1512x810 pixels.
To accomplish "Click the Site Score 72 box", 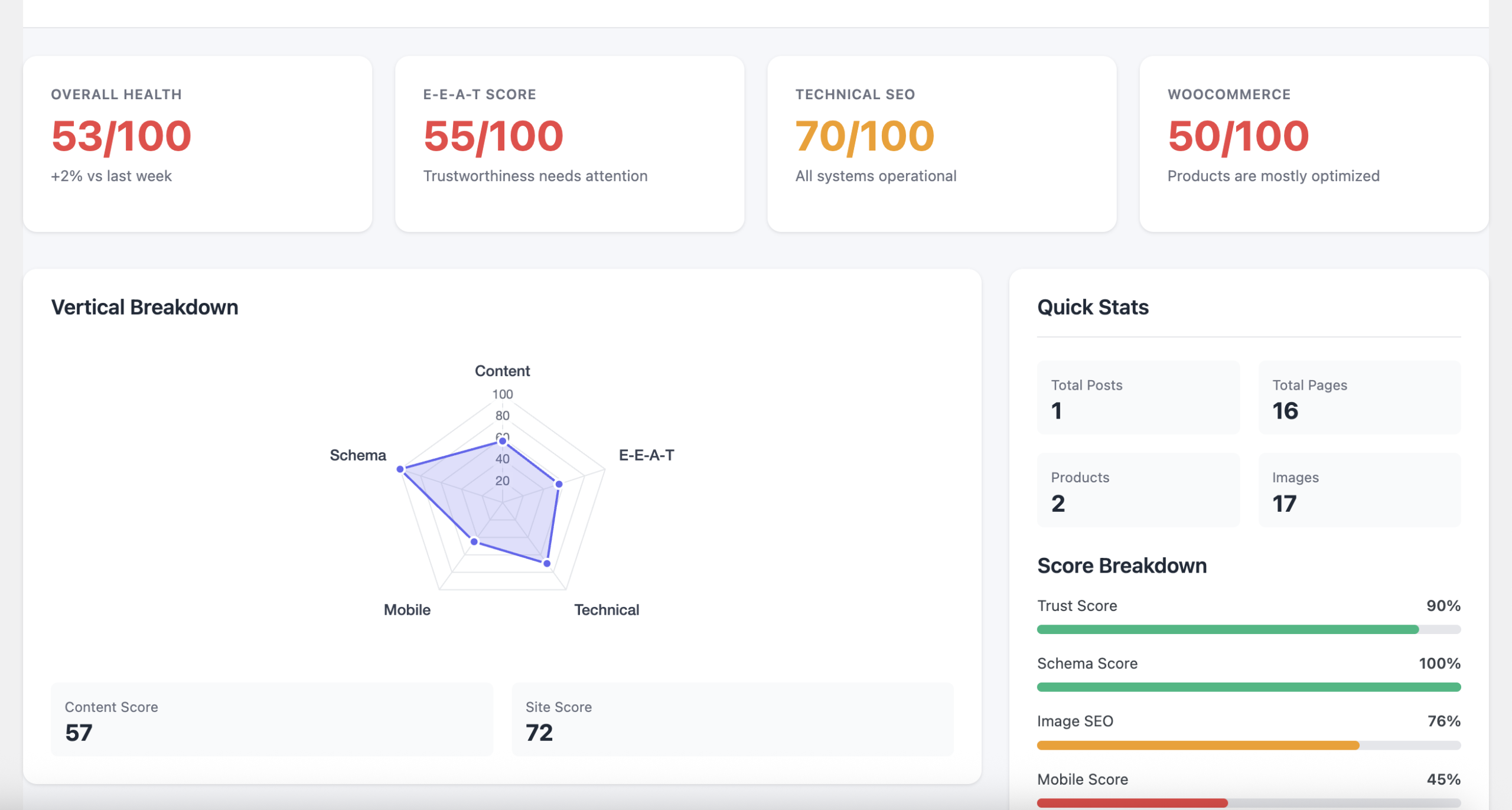I will [732, 720].
